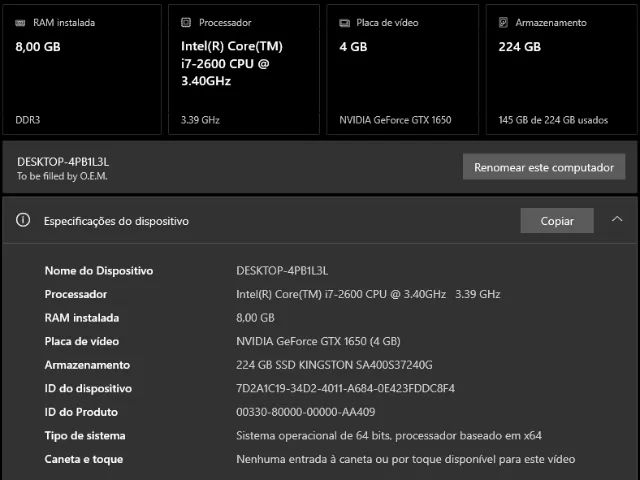The image size is (640, 480).
Task: Click the Armazenamento label in specifications list
Action: (87, 365)
